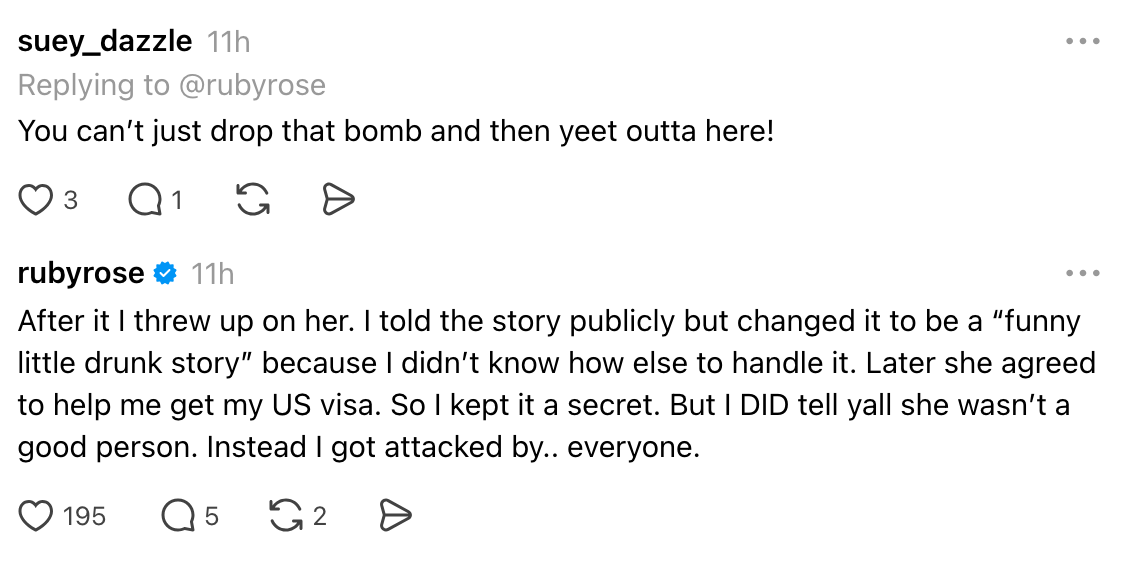Click rubyrose's blue verified badge

pos(166,273)
